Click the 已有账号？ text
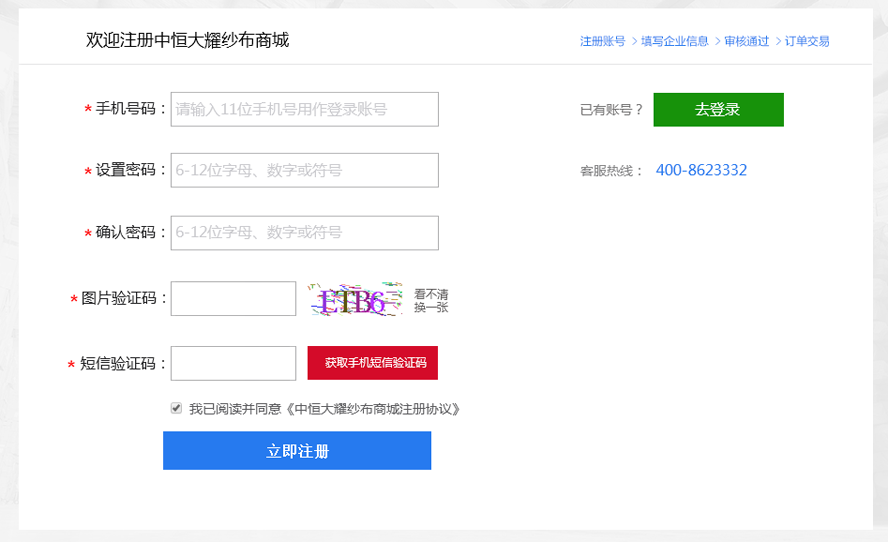This screenshot has width=888, height=542. (612, 110)
